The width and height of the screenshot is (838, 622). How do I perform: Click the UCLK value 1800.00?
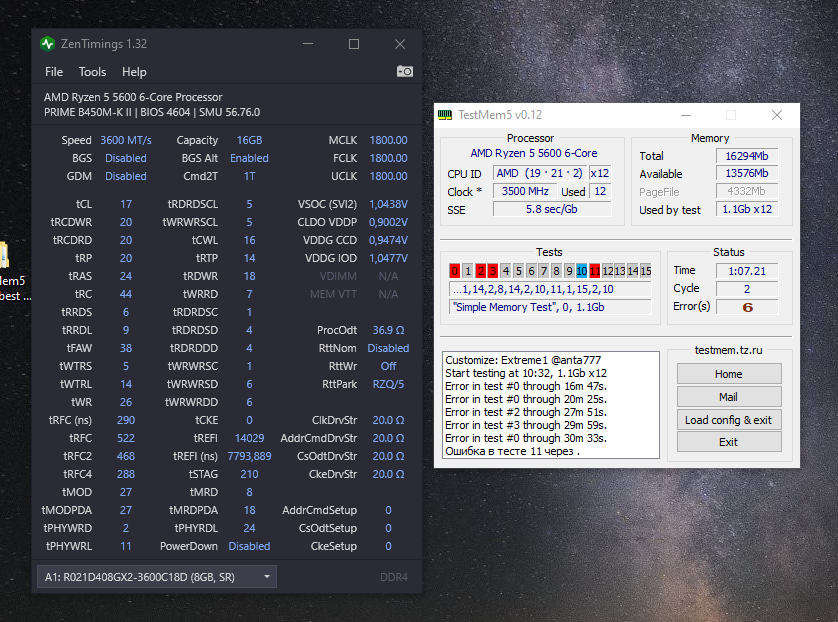[x=389, y=176]
